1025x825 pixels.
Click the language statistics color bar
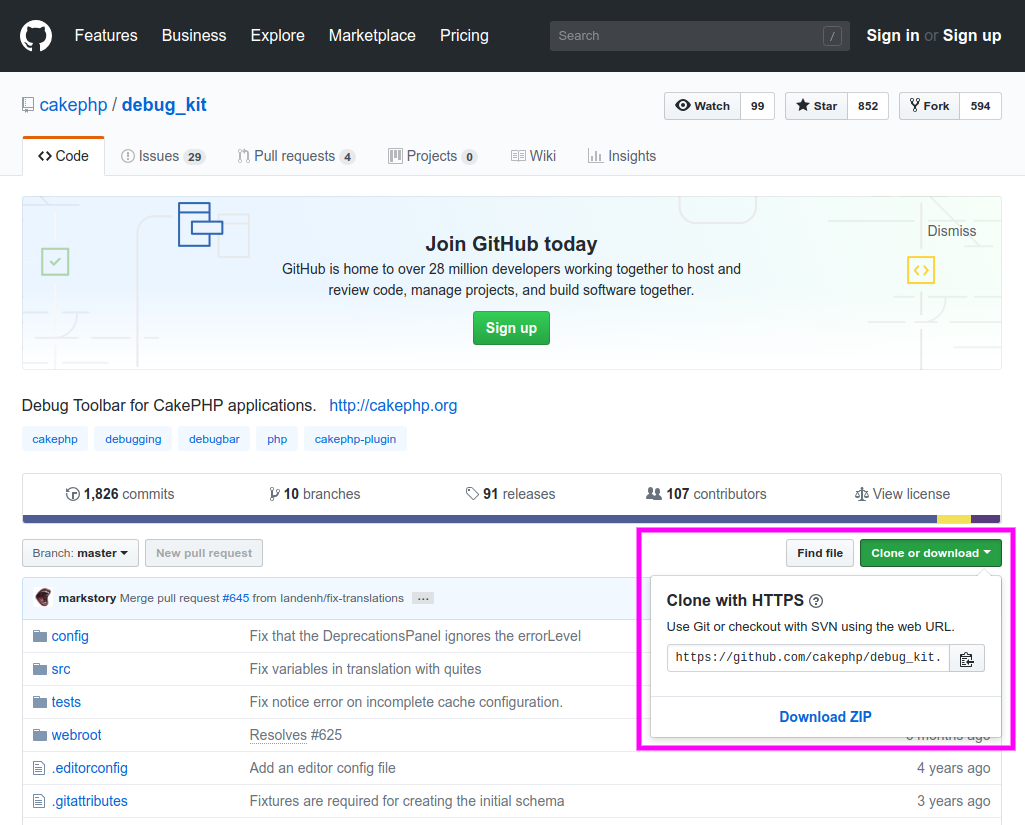[x=511, y=519]
